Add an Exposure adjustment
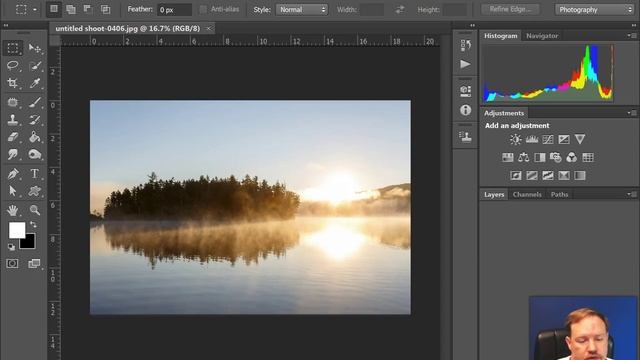The image size is (640, 360). pos(564,140)
